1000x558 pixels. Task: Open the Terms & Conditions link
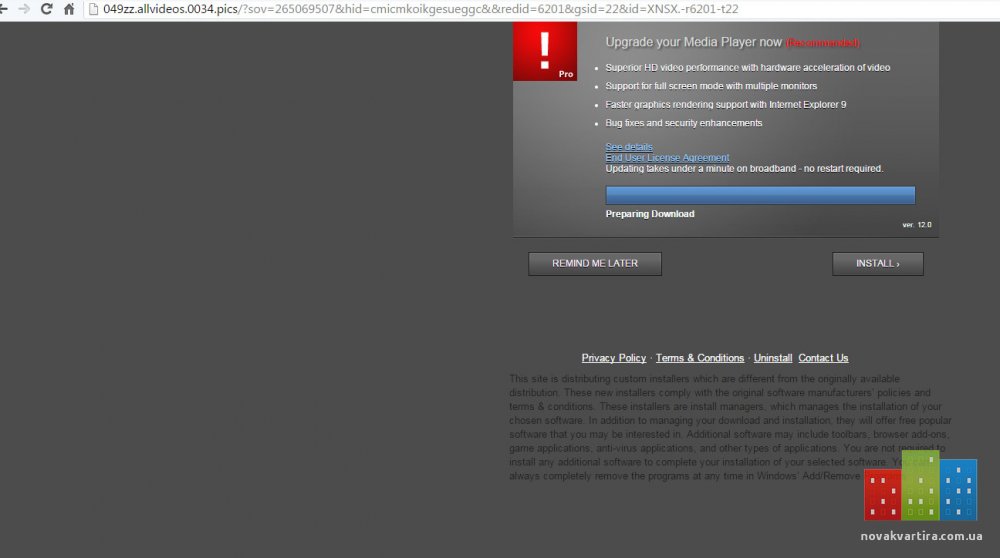tap(700, 358)
